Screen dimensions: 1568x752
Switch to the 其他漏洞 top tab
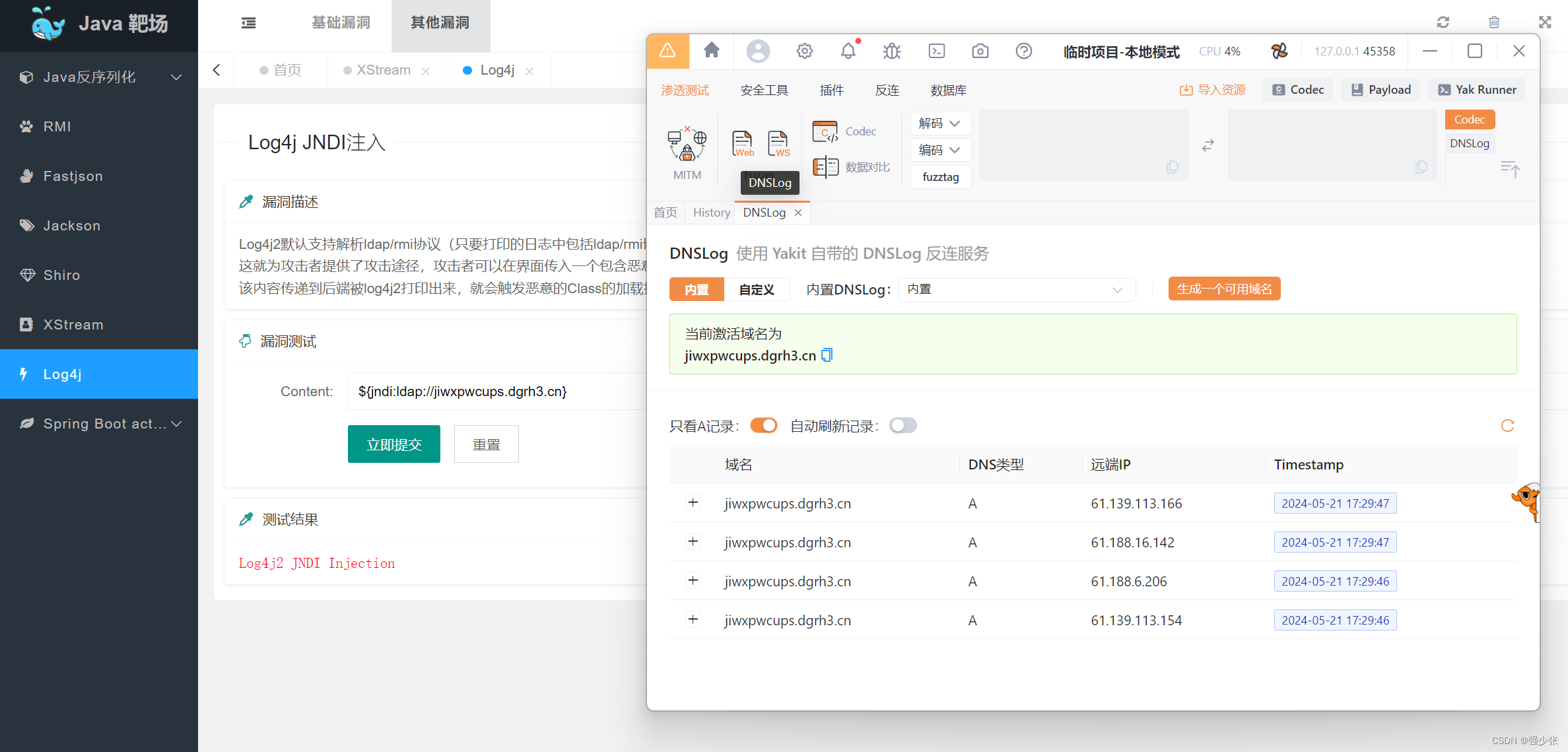440,23
